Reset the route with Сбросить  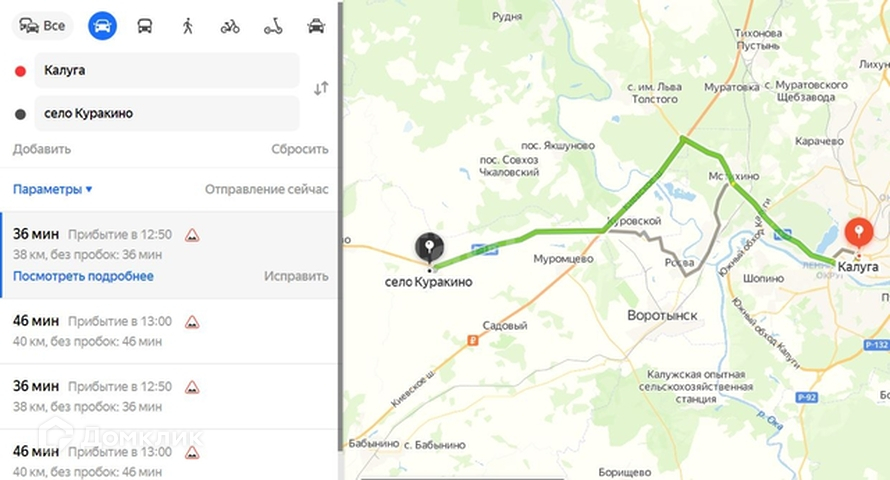300,149
